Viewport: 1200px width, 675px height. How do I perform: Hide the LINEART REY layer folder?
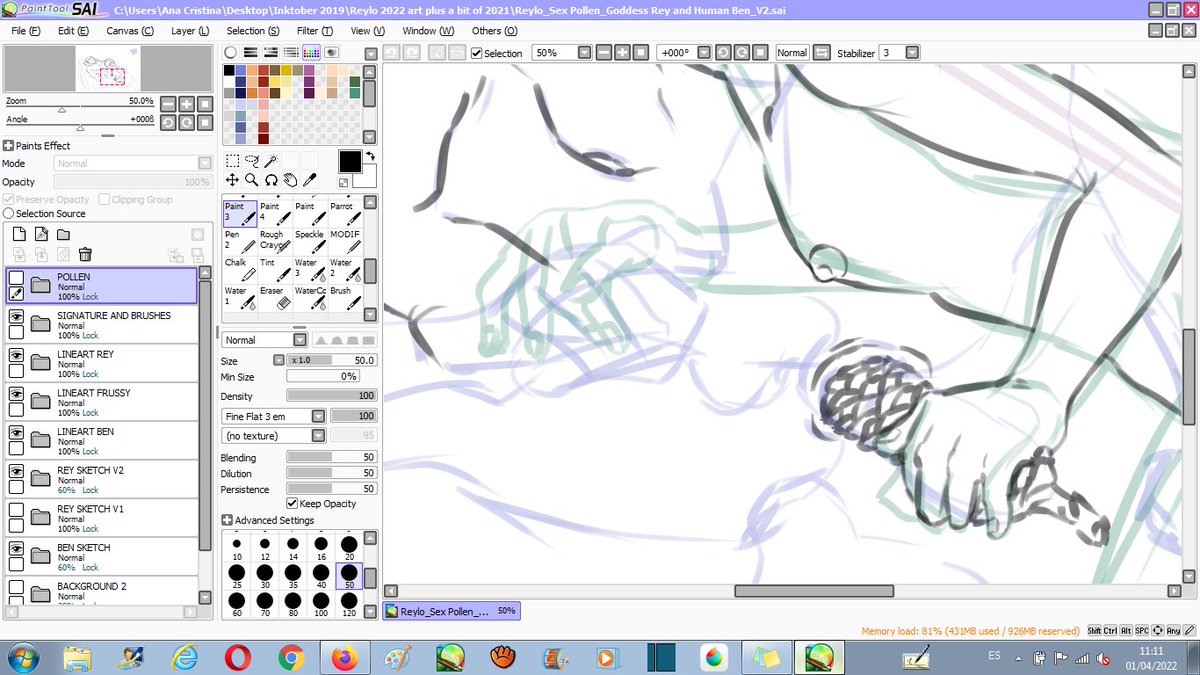click(16, 355)
